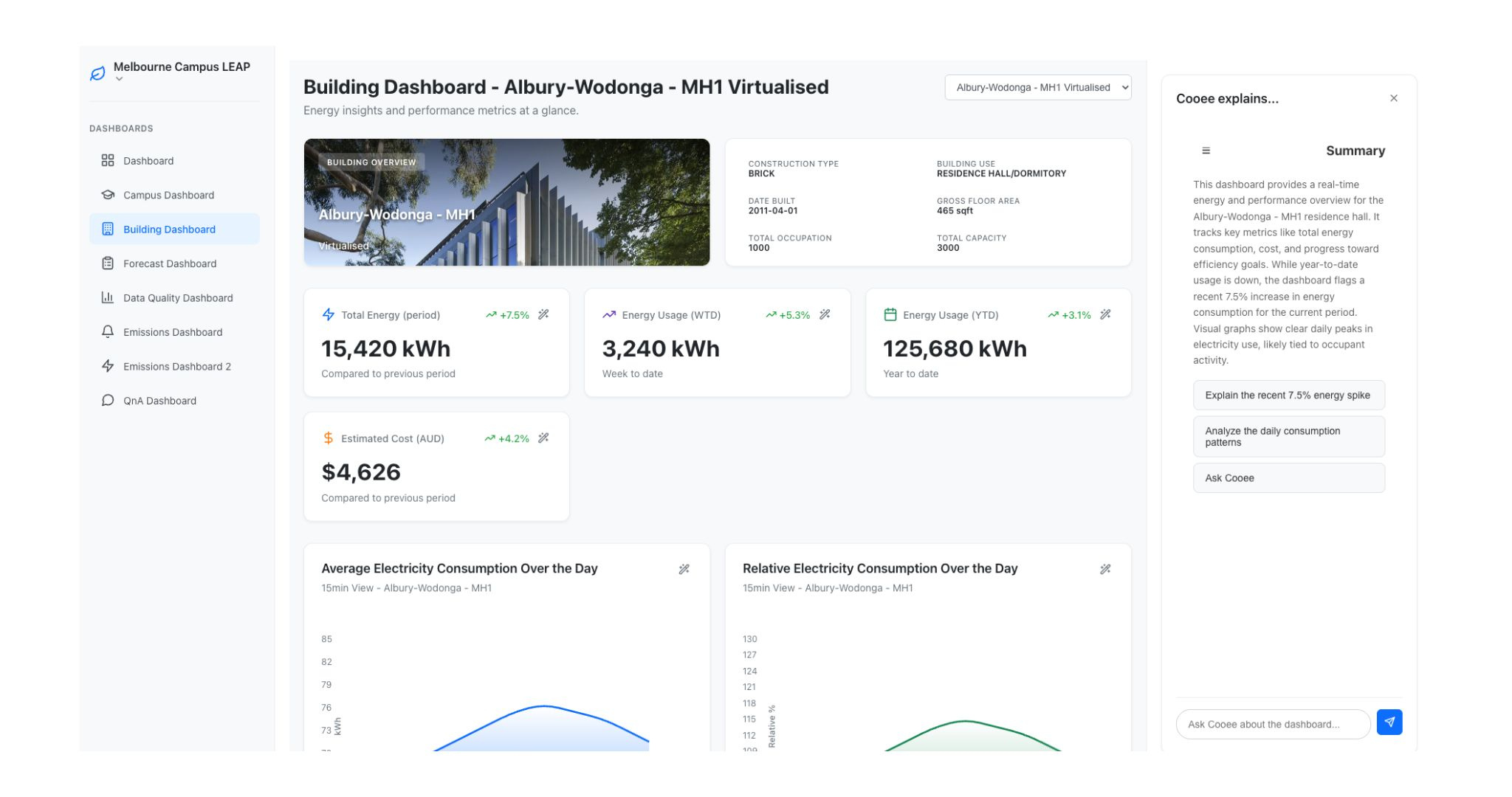This screenshot has width=1512, height=797.
Task: Expand the Melbourne Campus LEAP chevron
Action: (119, 80)
